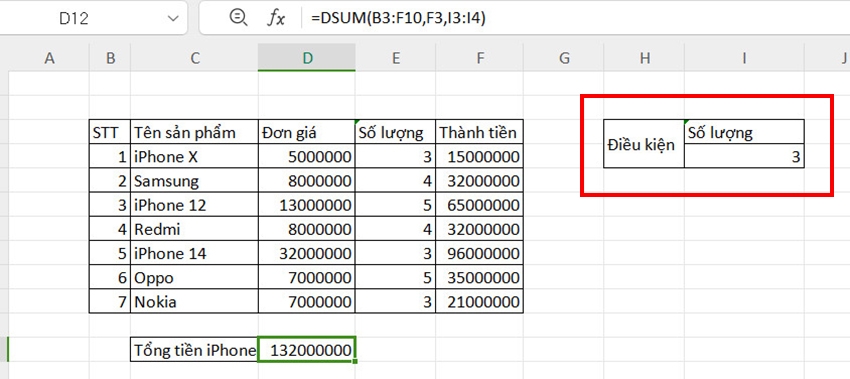Select the Samsung cell
The width and height of the screenshot is (850, 379).
[x=195, y=181]
